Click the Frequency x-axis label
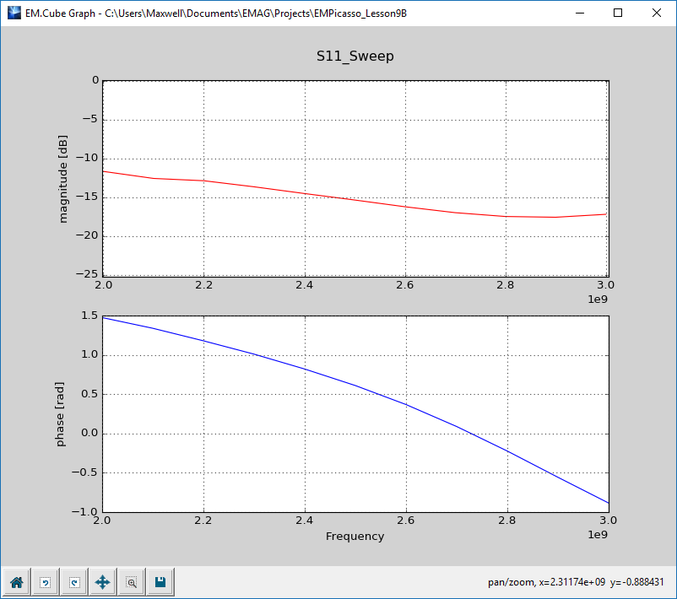Viewport: 677px width, 599px height. pos(355,536)
